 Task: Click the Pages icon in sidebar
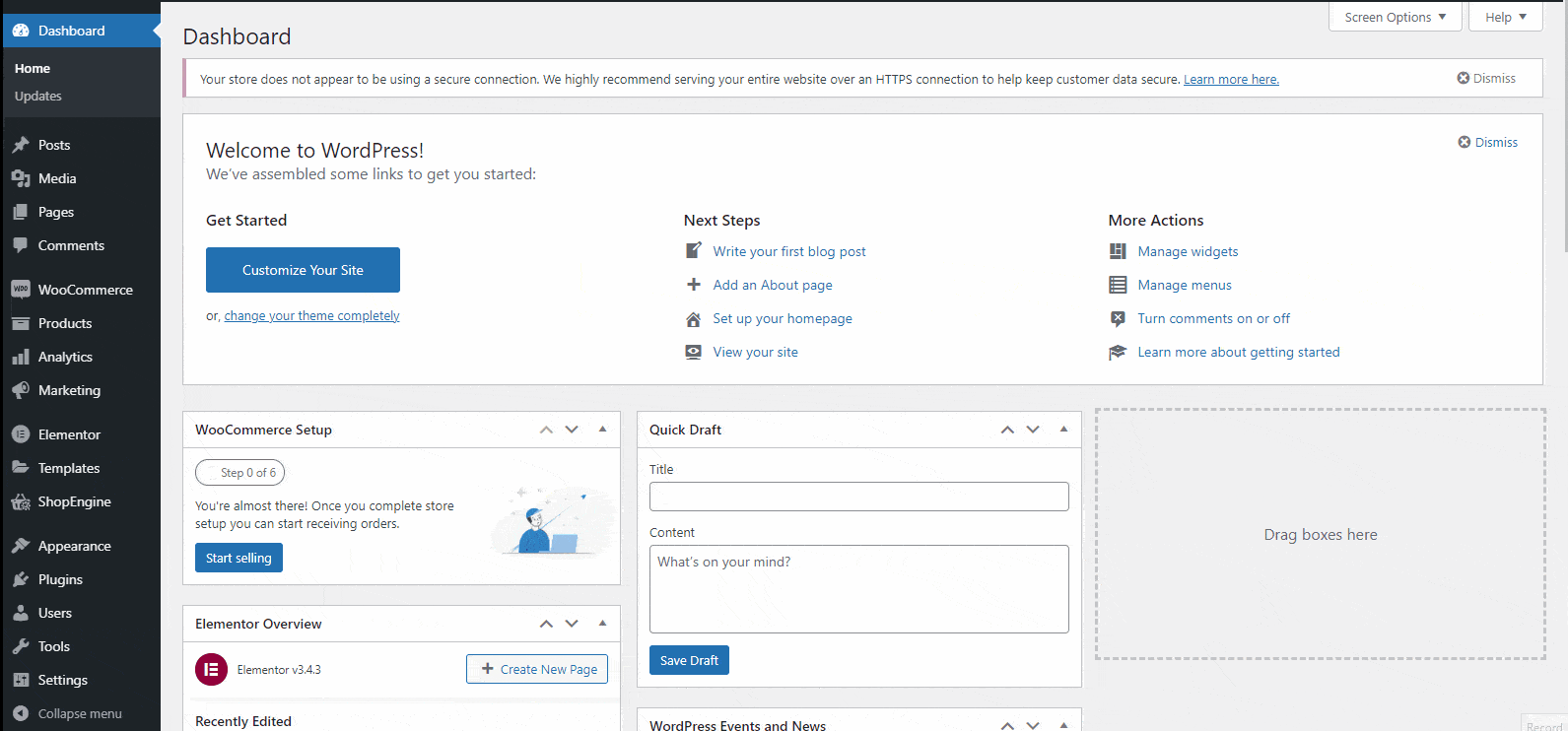[21, 212]
